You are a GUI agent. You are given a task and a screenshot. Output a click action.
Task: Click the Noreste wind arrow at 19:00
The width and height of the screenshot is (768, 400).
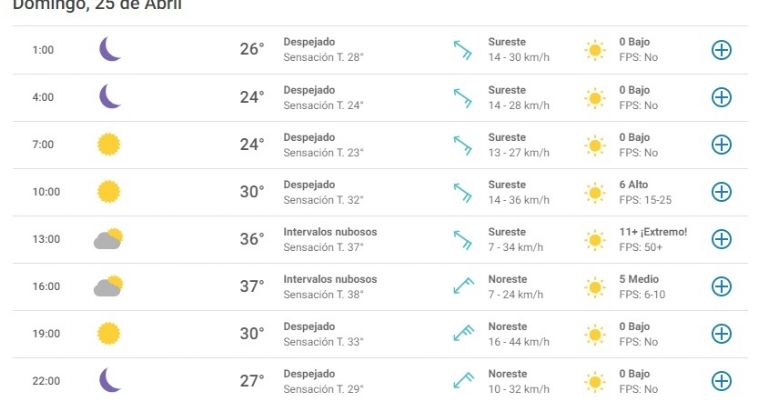[x=463, y=334]
